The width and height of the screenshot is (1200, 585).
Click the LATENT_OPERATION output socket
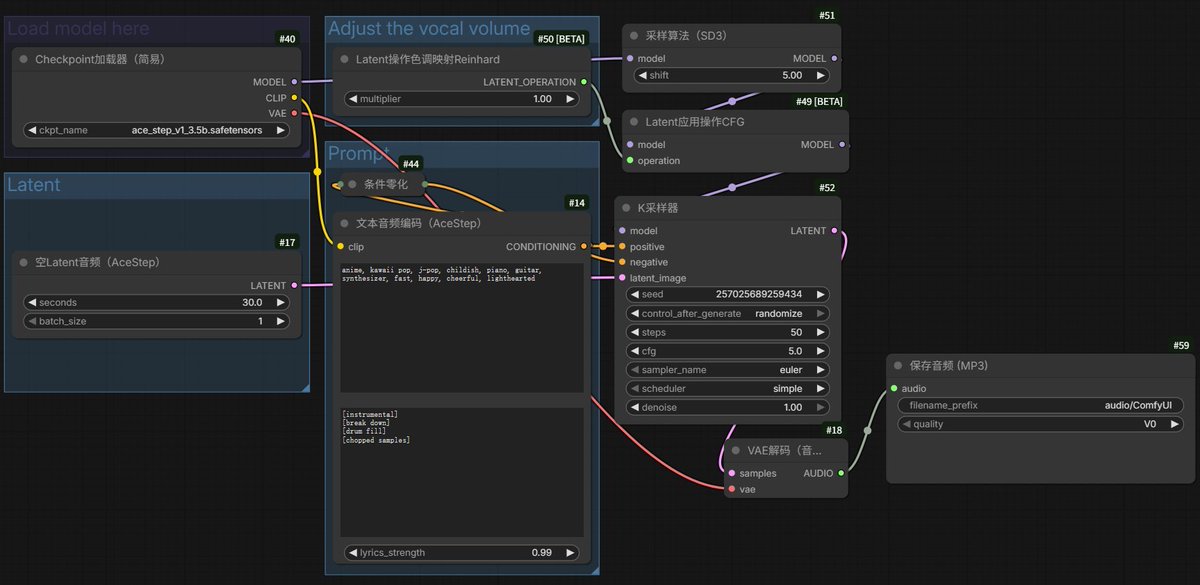584,82
